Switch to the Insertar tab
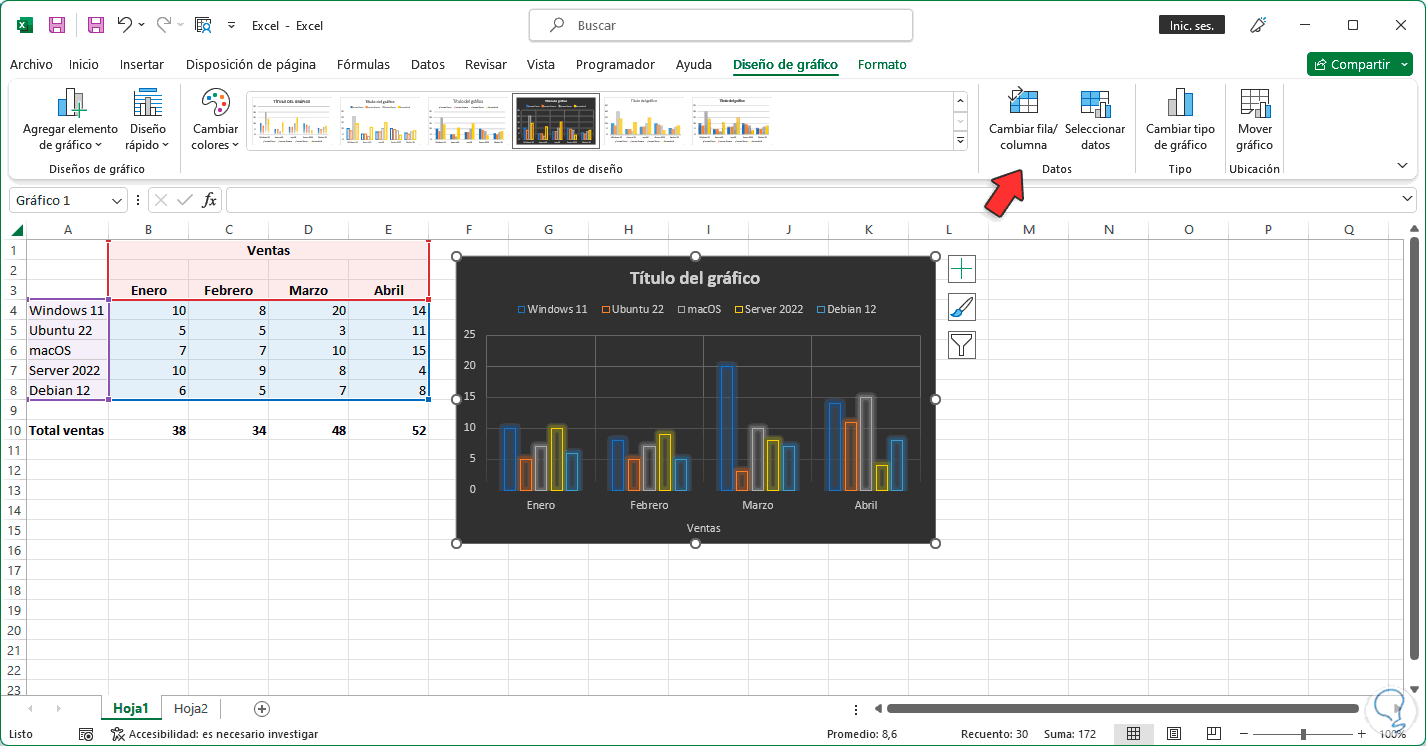The height and width of the screenshot is (746, 1426). (x=142, y=64)
